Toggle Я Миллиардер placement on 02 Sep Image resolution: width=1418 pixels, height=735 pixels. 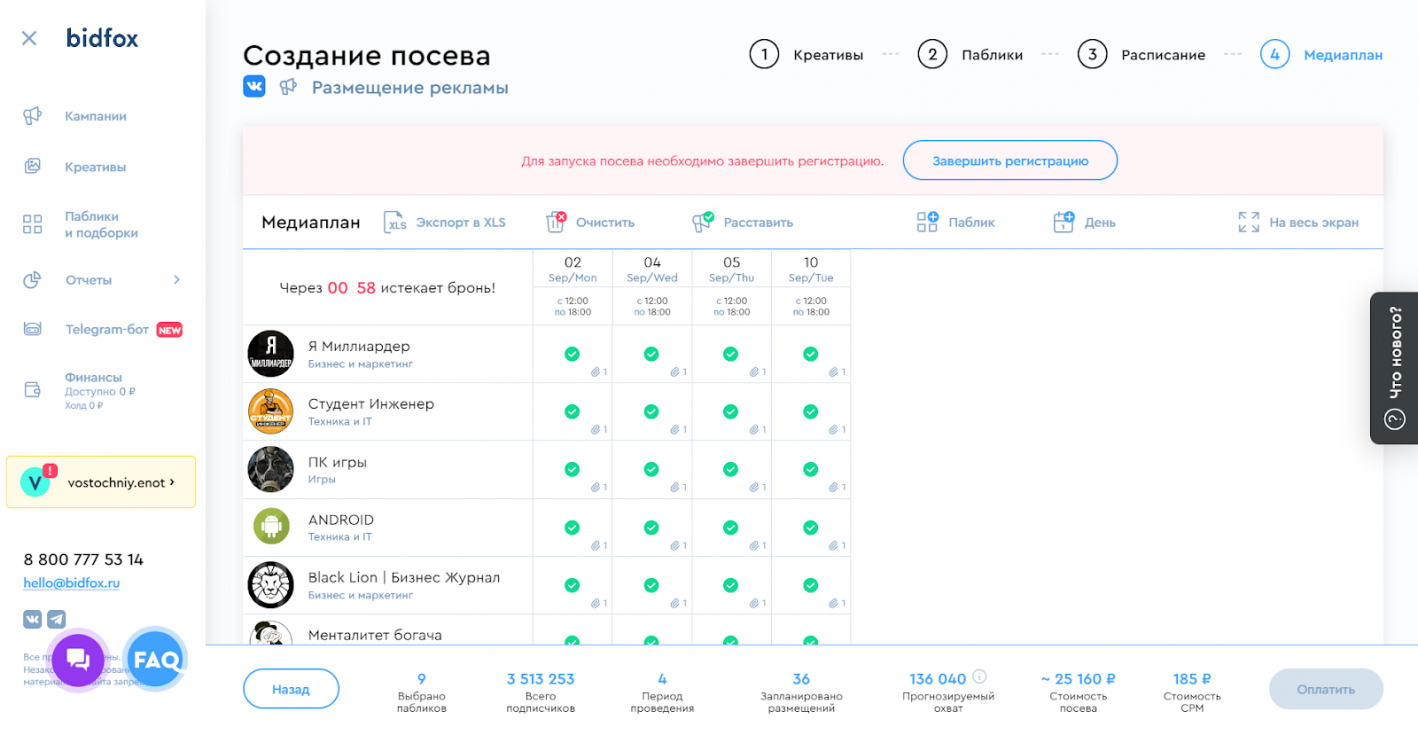572,354
